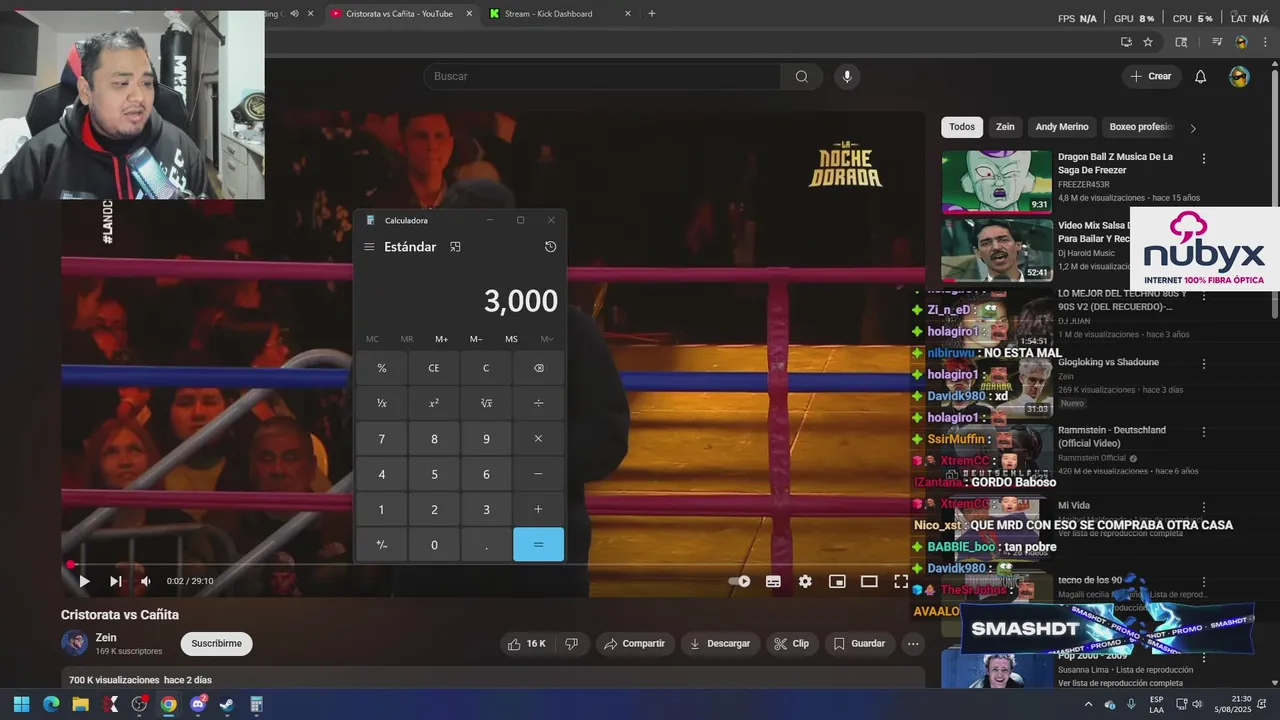Play the YouTube video

coord(84,581)
